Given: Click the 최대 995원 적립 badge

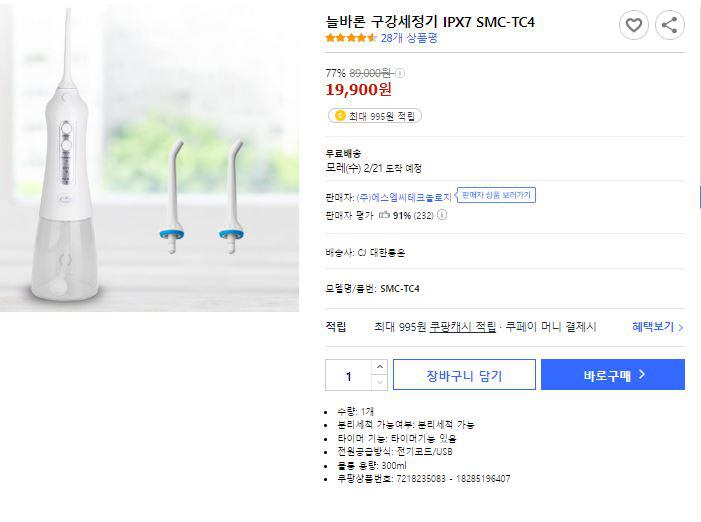Looking at the screenshot, I should [x=376, y=116].
